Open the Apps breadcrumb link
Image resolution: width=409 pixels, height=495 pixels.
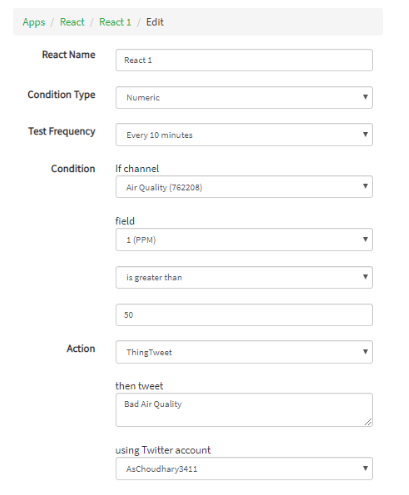[34, 22]
